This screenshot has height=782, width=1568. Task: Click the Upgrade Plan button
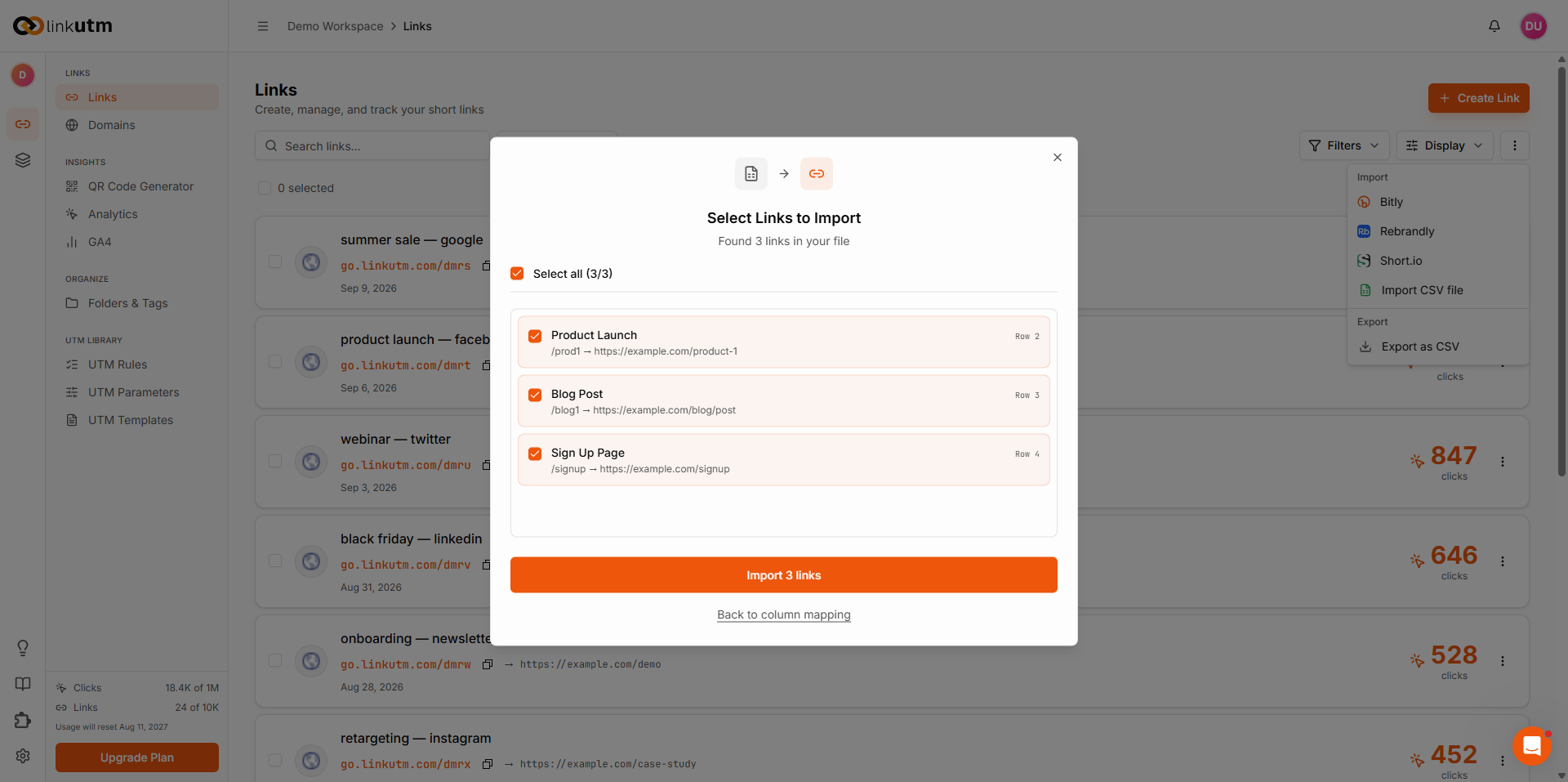[137, 757]
